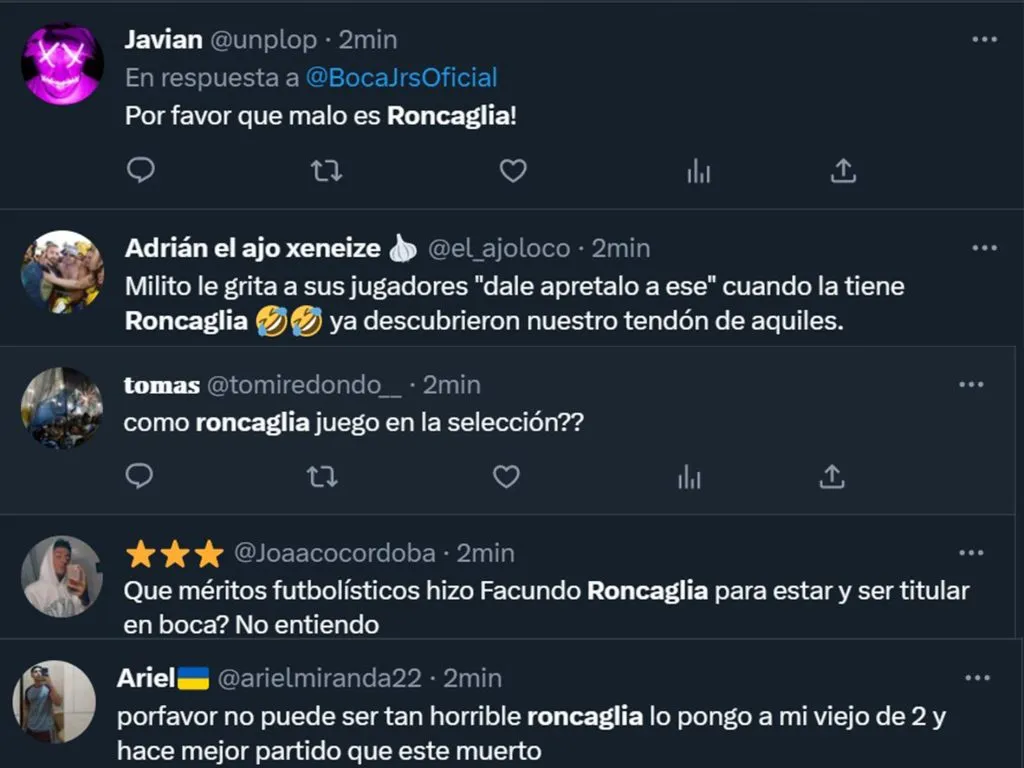Screen dimensions: 1024x768
Task: Share the tweet by tomas
Action: tap(831, 477)
